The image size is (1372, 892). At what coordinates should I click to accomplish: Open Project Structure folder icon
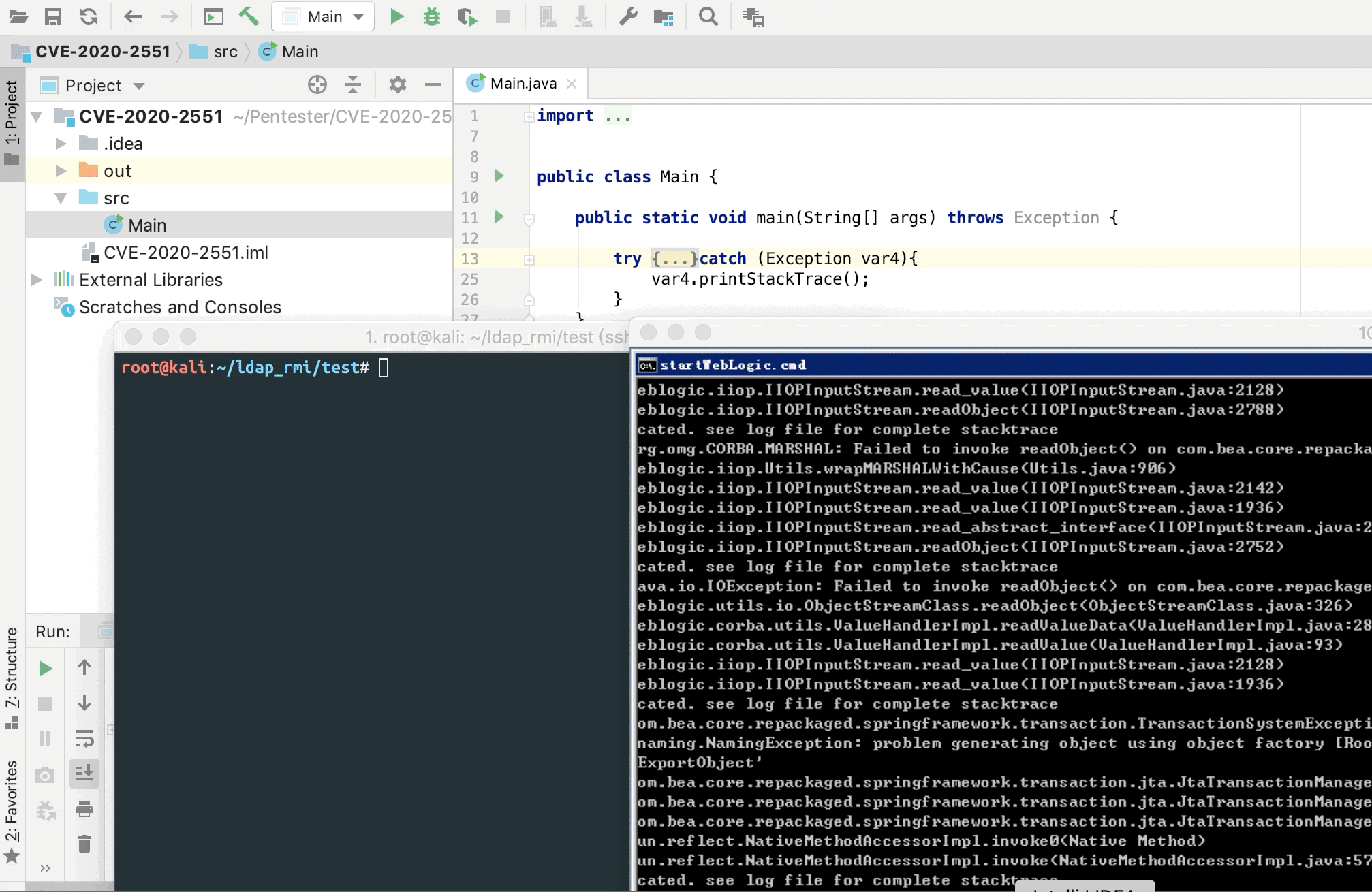pyautogui.click(x=663, y=16)
